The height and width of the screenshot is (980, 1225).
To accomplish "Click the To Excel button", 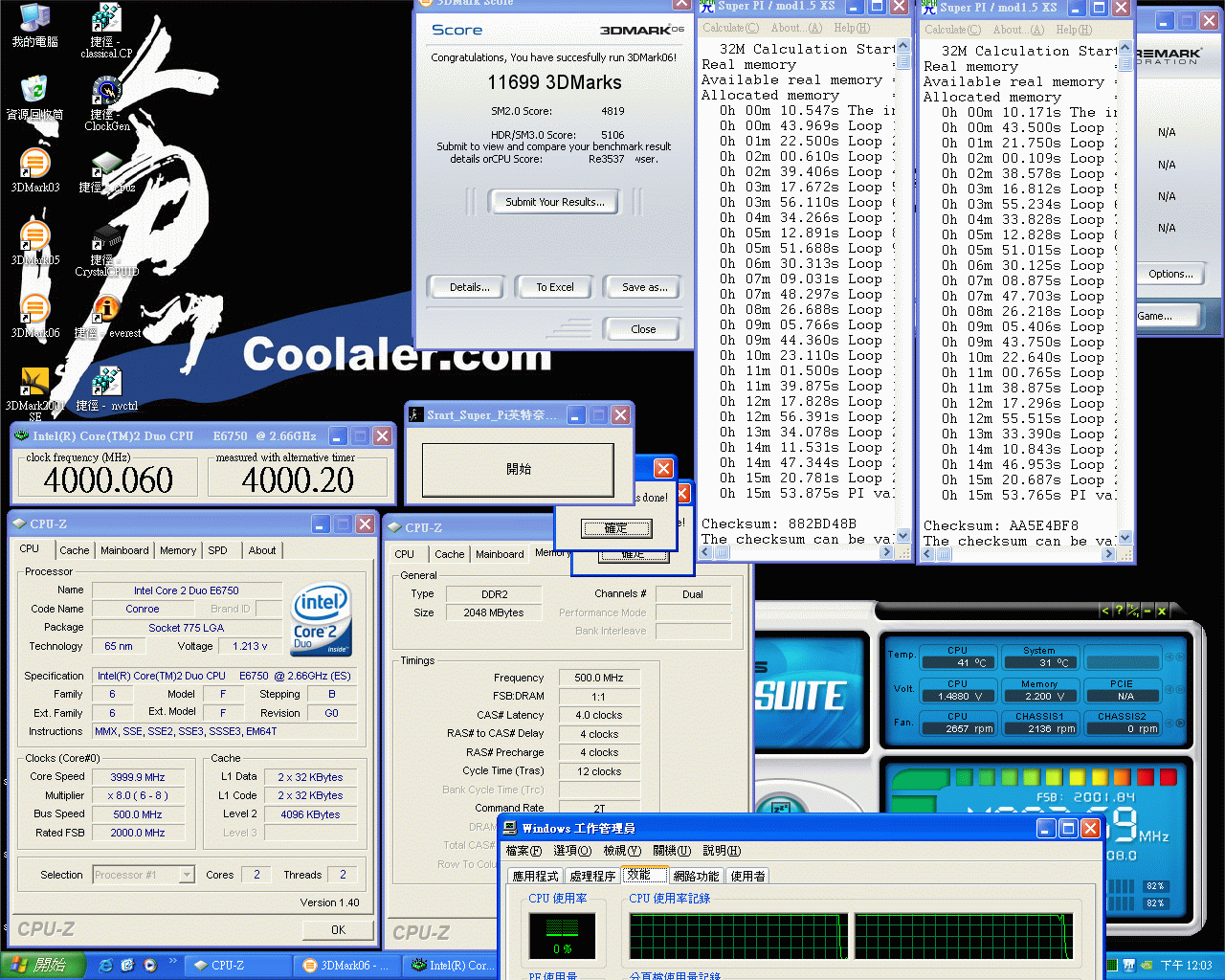I will tap(555, 287).
